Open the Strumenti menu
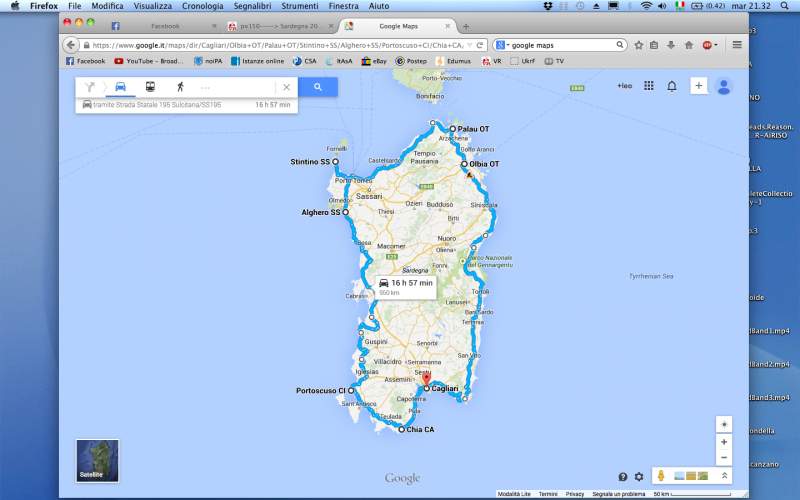800x500 pixels. tap(299, 6)
